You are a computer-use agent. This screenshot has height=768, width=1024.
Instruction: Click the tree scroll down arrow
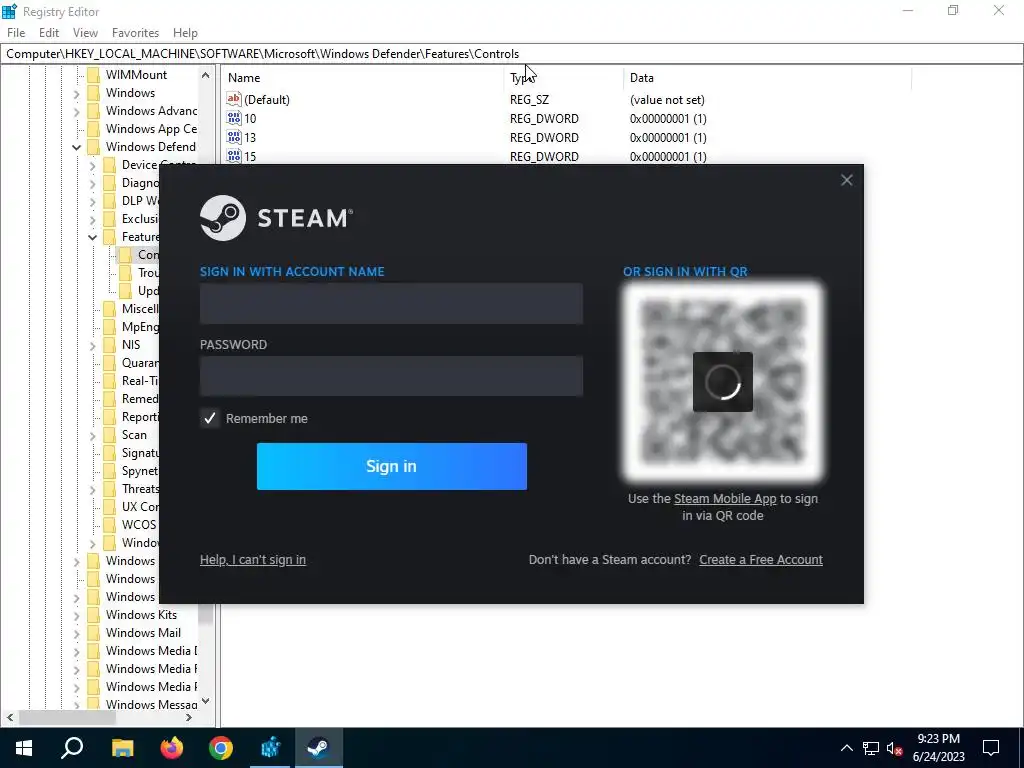point(206,701)
